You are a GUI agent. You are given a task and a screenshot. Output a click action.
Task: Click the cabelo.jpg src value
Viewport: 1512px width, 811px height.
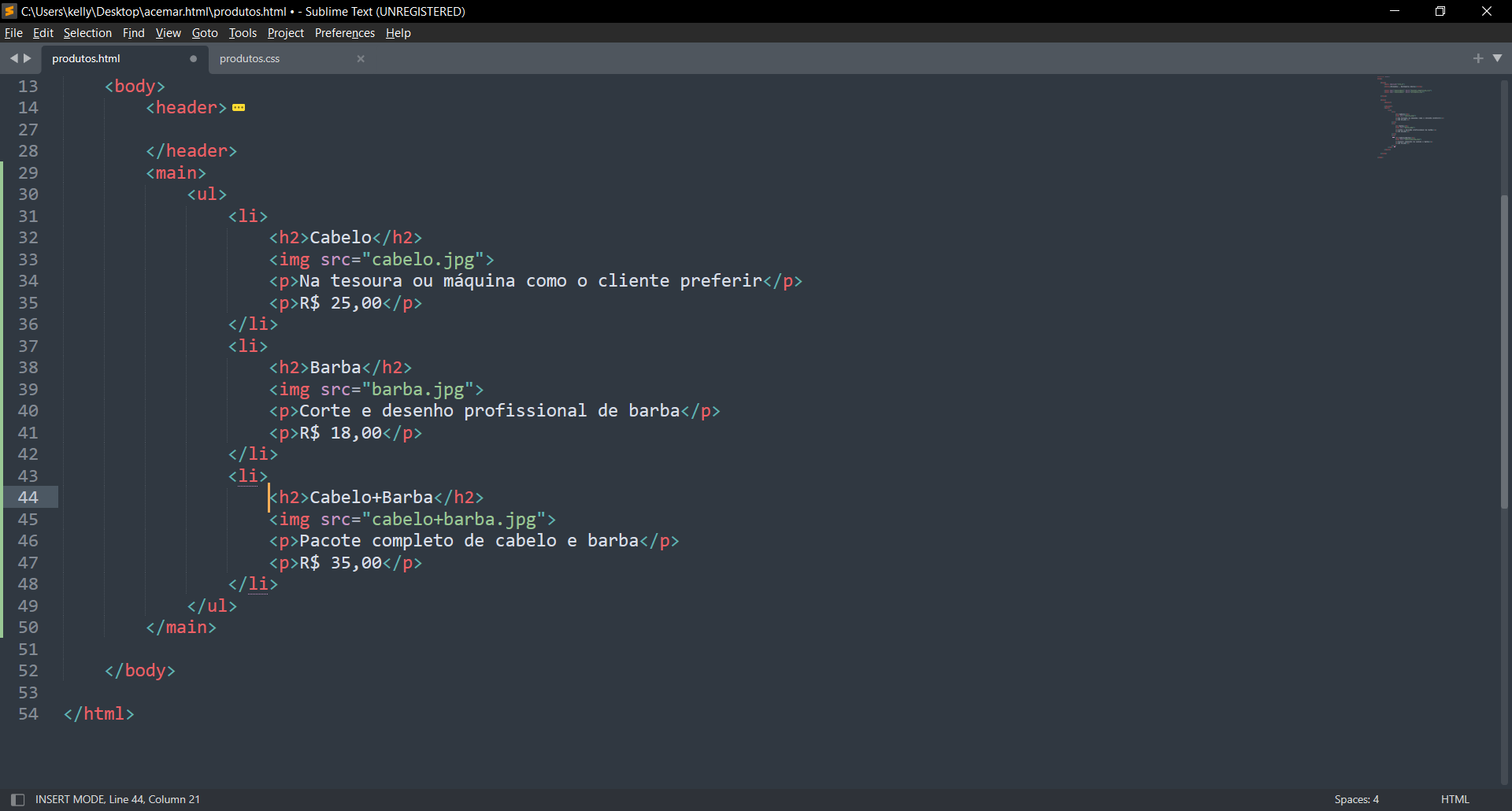423,260
